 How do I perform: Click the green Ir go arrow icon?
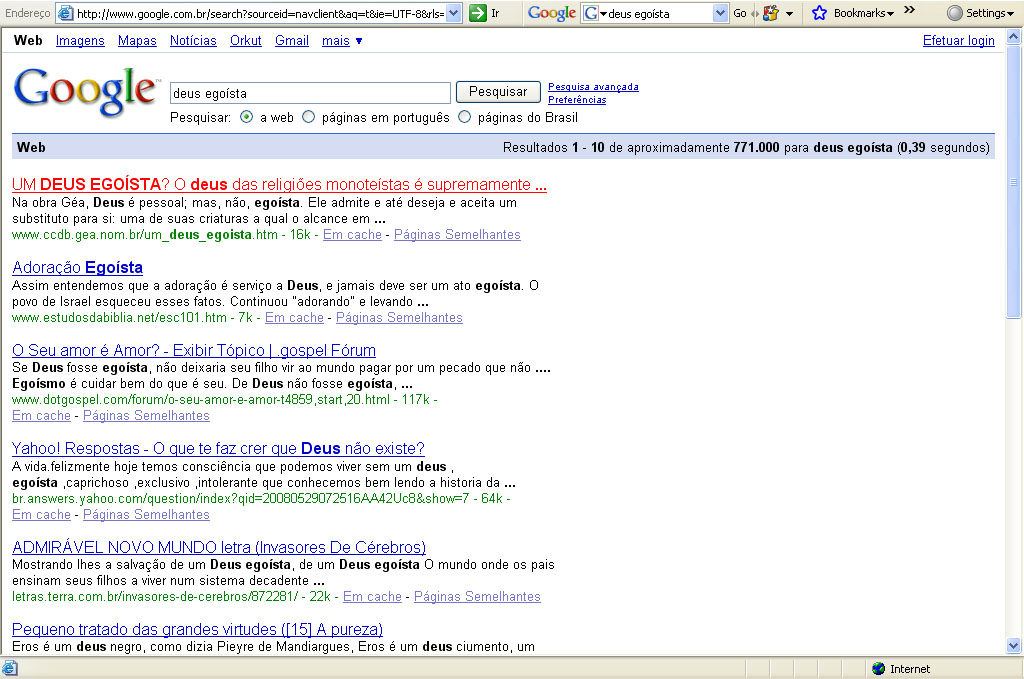[478, 13]
